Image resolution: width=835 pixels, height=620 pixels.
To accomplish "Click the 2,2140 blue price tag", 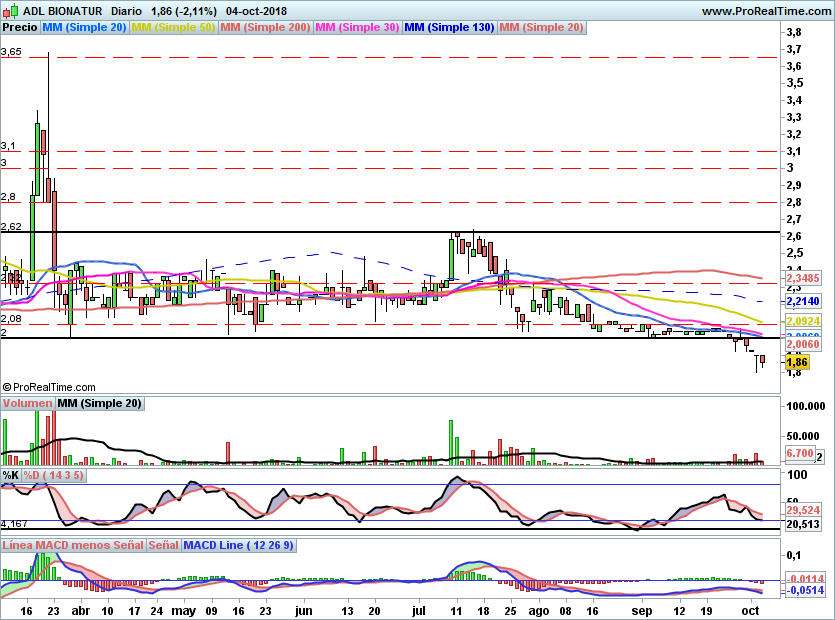I will coord(803,301).
